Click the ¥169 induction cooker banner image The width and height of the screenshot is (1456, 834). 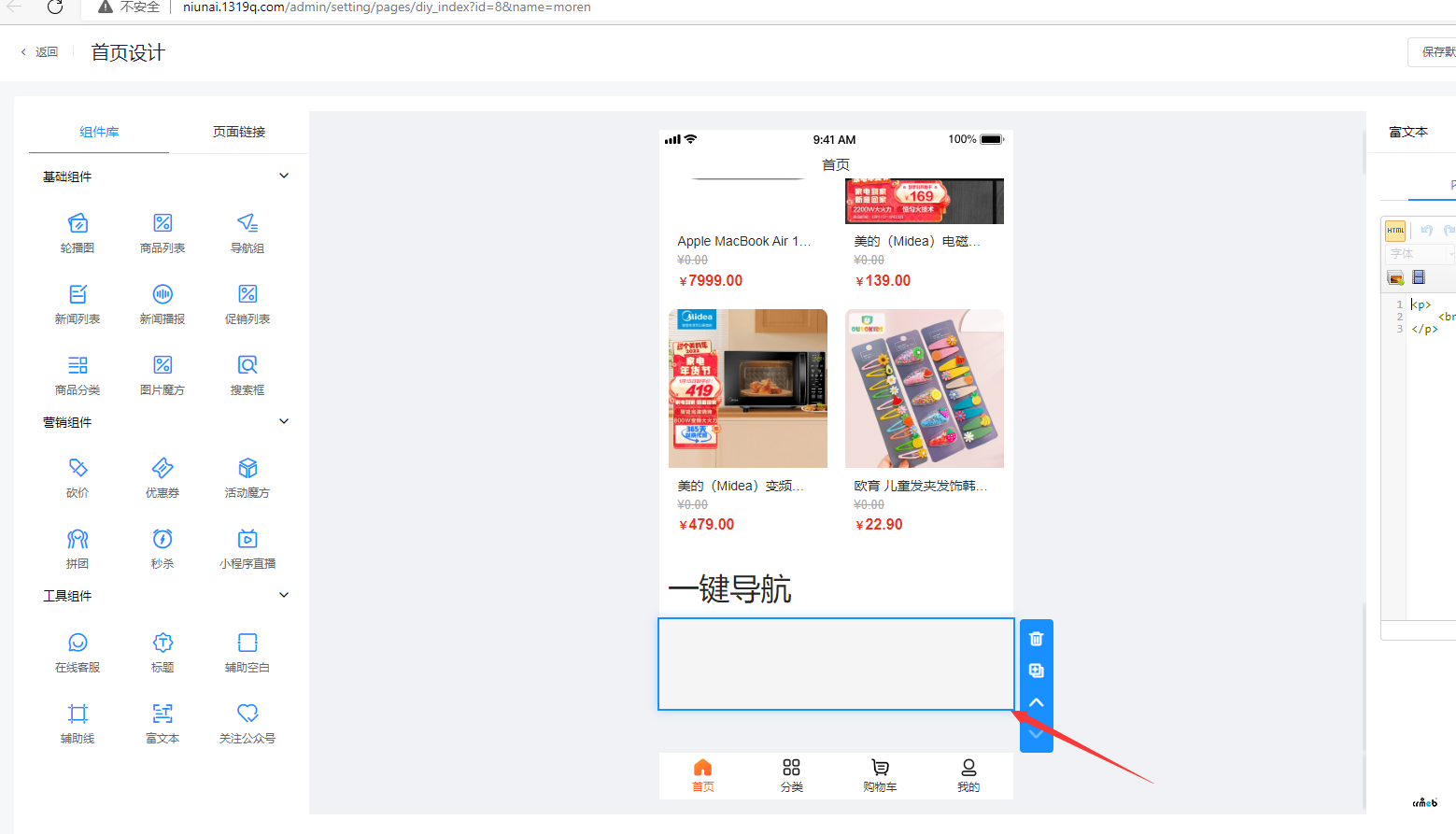click(925, 201)
